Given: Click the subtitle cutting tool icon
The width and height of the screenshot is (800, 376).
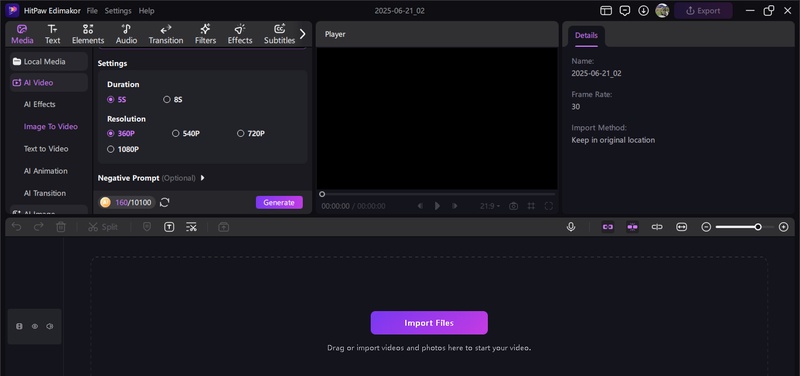Looking at the screenshot, I should [x=191, y=227].
